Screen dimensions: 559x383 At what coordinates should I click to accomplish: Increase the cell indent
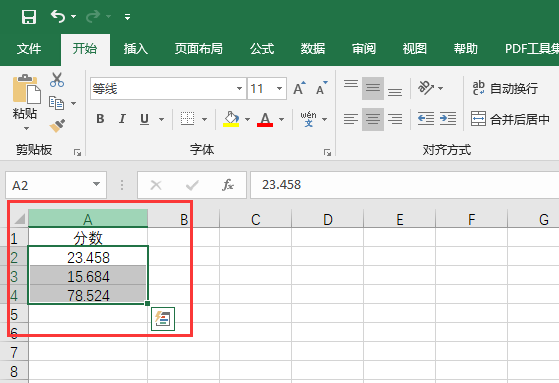[448, 118]
